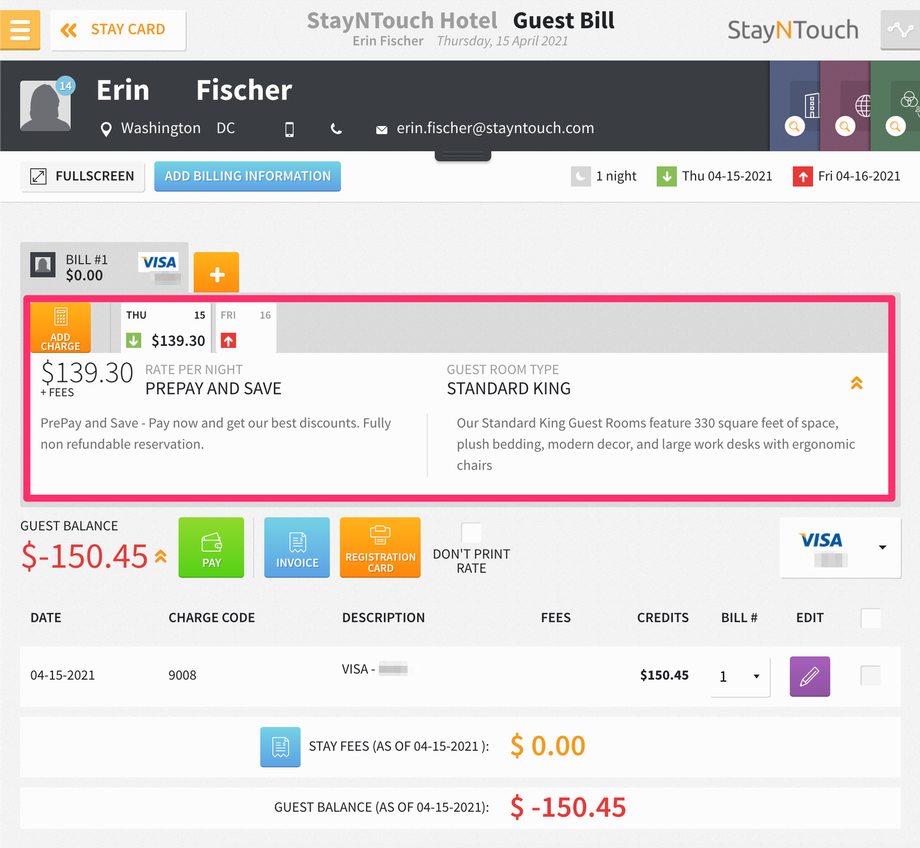This screenshot has width=920, height=848.
Task: Click the guest last name Fischer field
Action: point(244,90)
